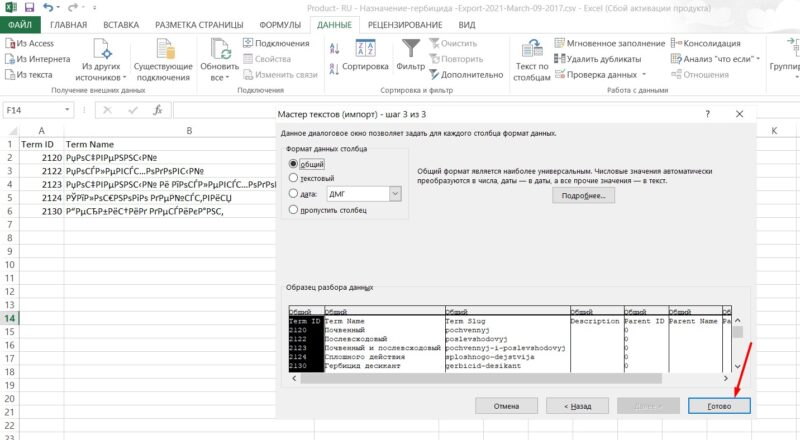
Task: Click Удалить дубликаты
Action: pos(597,59)
